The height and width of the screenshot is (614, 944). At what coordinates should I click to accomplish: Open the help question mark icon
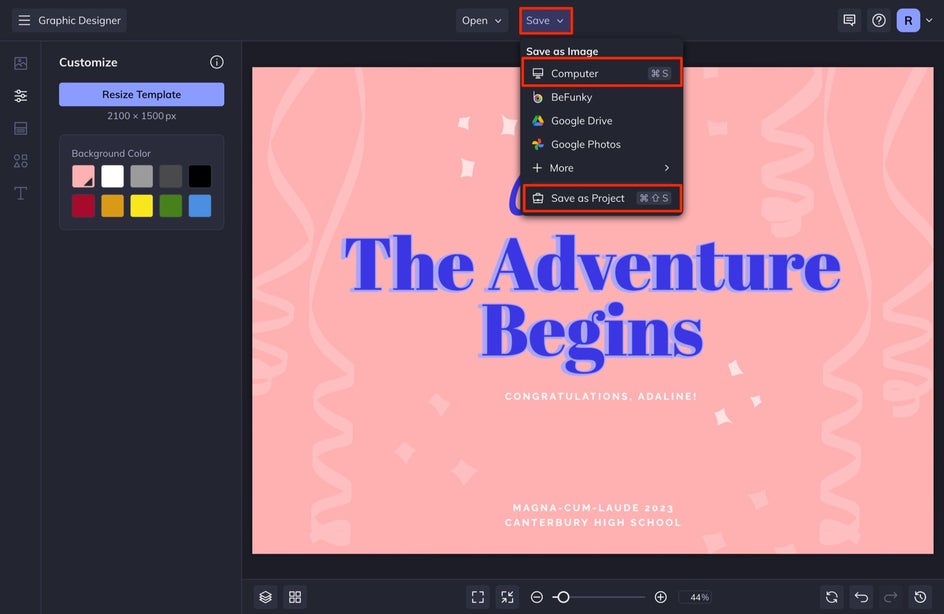879,20
